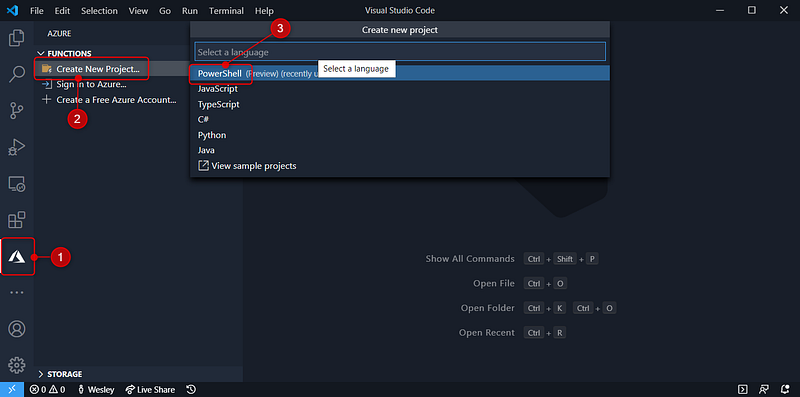Select C# from language list
This screenshot has height=397, width=800.
tap(400, 119)
